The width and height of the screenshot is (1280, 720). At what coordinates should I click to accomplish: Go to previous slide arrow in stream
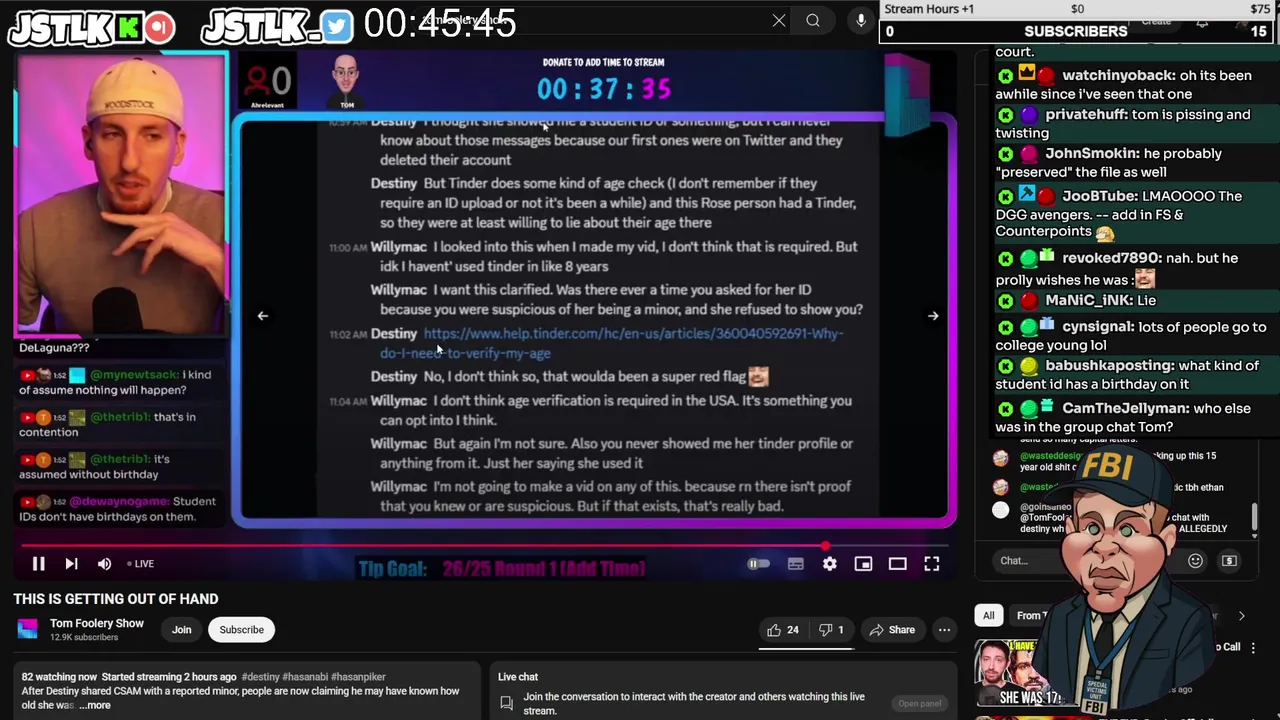262,316
